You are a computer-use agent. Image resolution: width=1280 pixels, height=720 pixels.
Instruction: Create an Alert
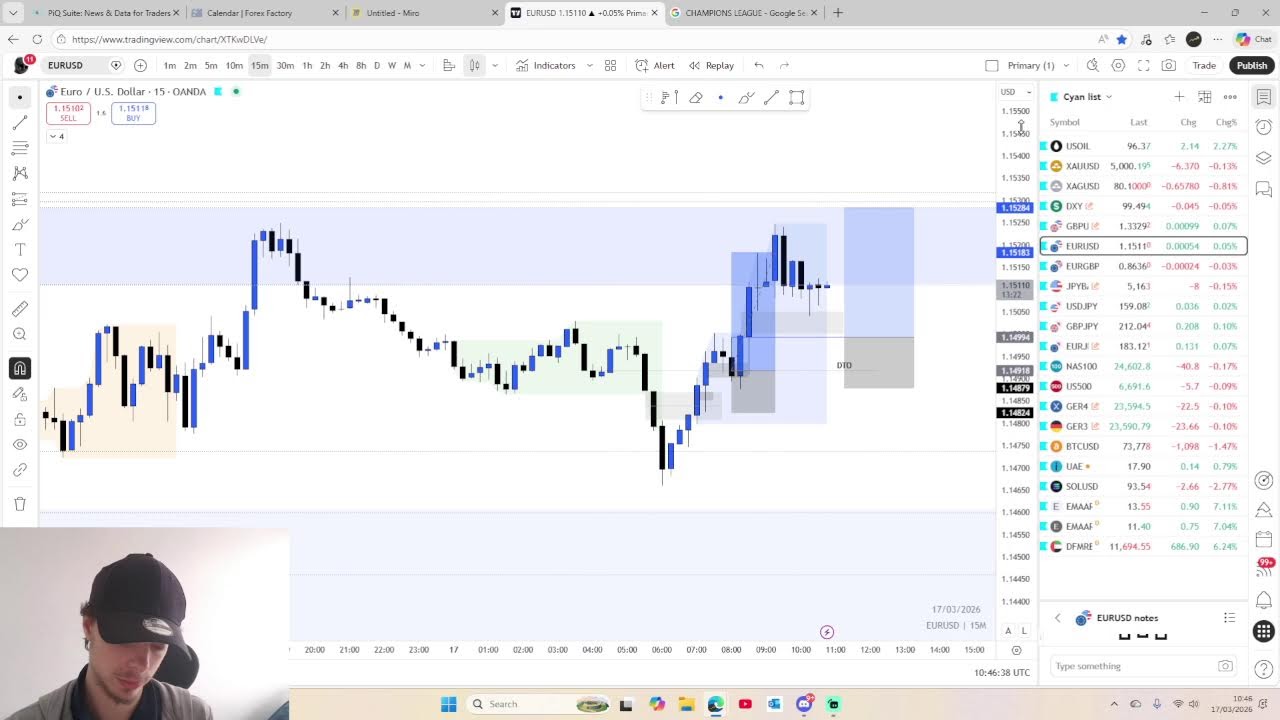[655, 65]
